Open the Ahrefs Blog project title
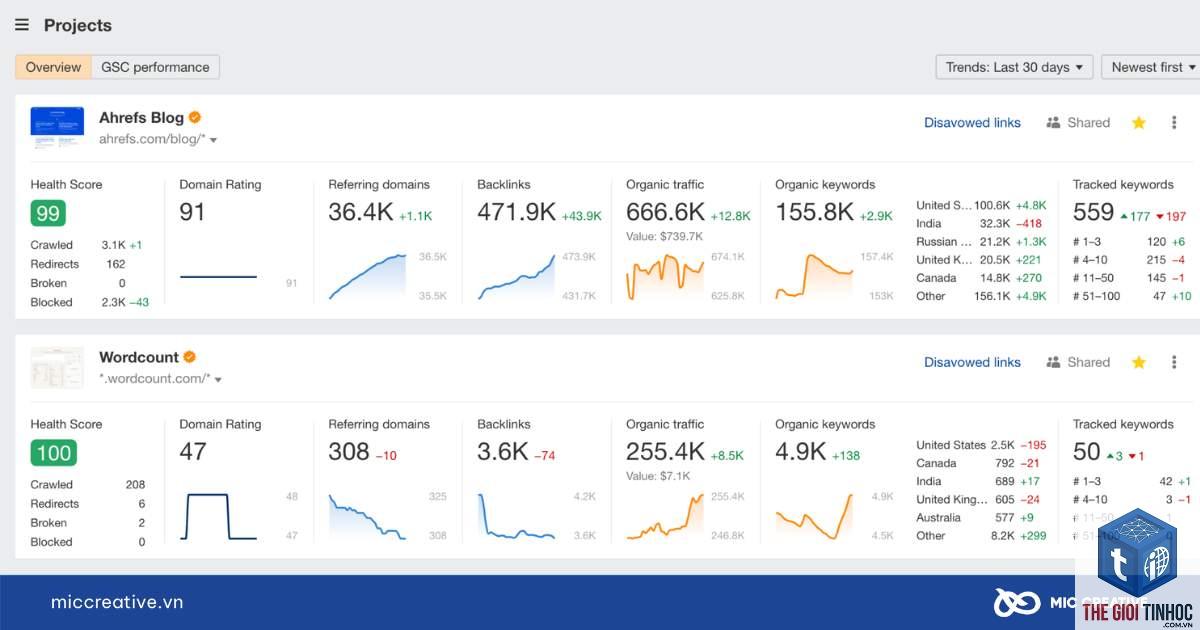The width and height of the screenshot is (1200, 630). (x=141, y=118)
